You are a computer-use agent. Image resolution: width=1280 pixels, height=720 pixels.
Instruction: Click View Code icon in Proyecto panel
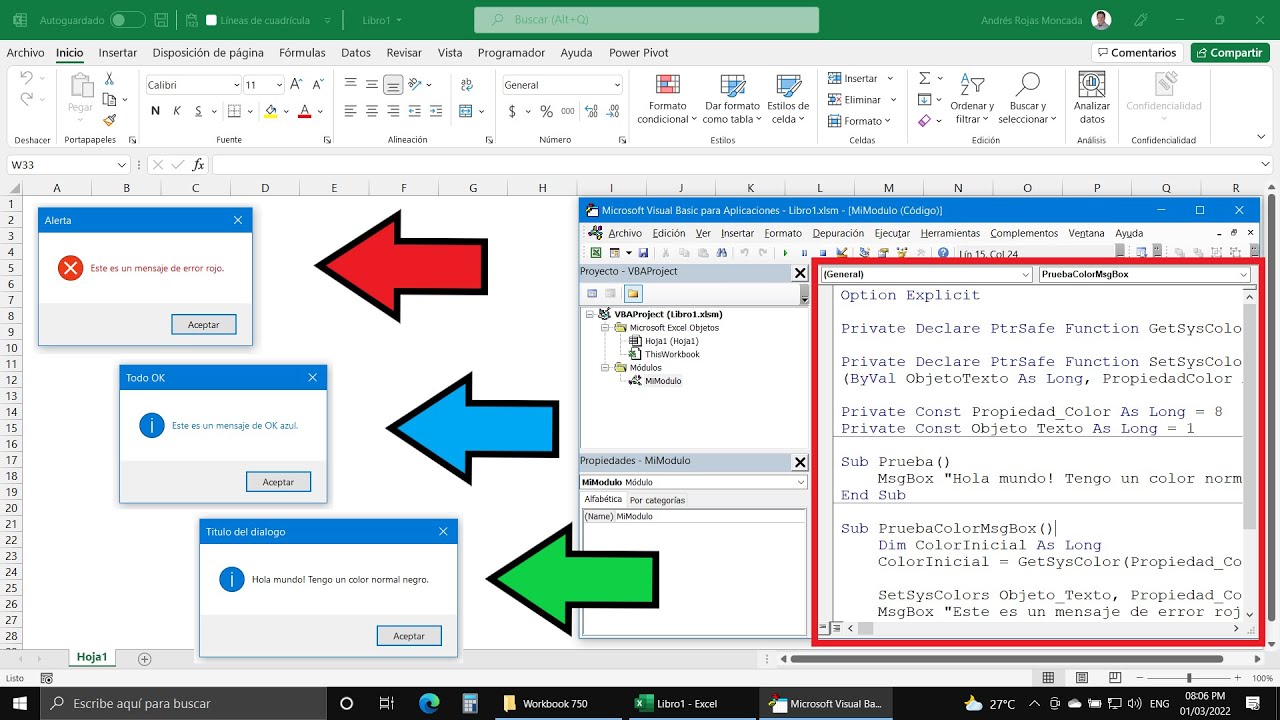tap(592, 293)
